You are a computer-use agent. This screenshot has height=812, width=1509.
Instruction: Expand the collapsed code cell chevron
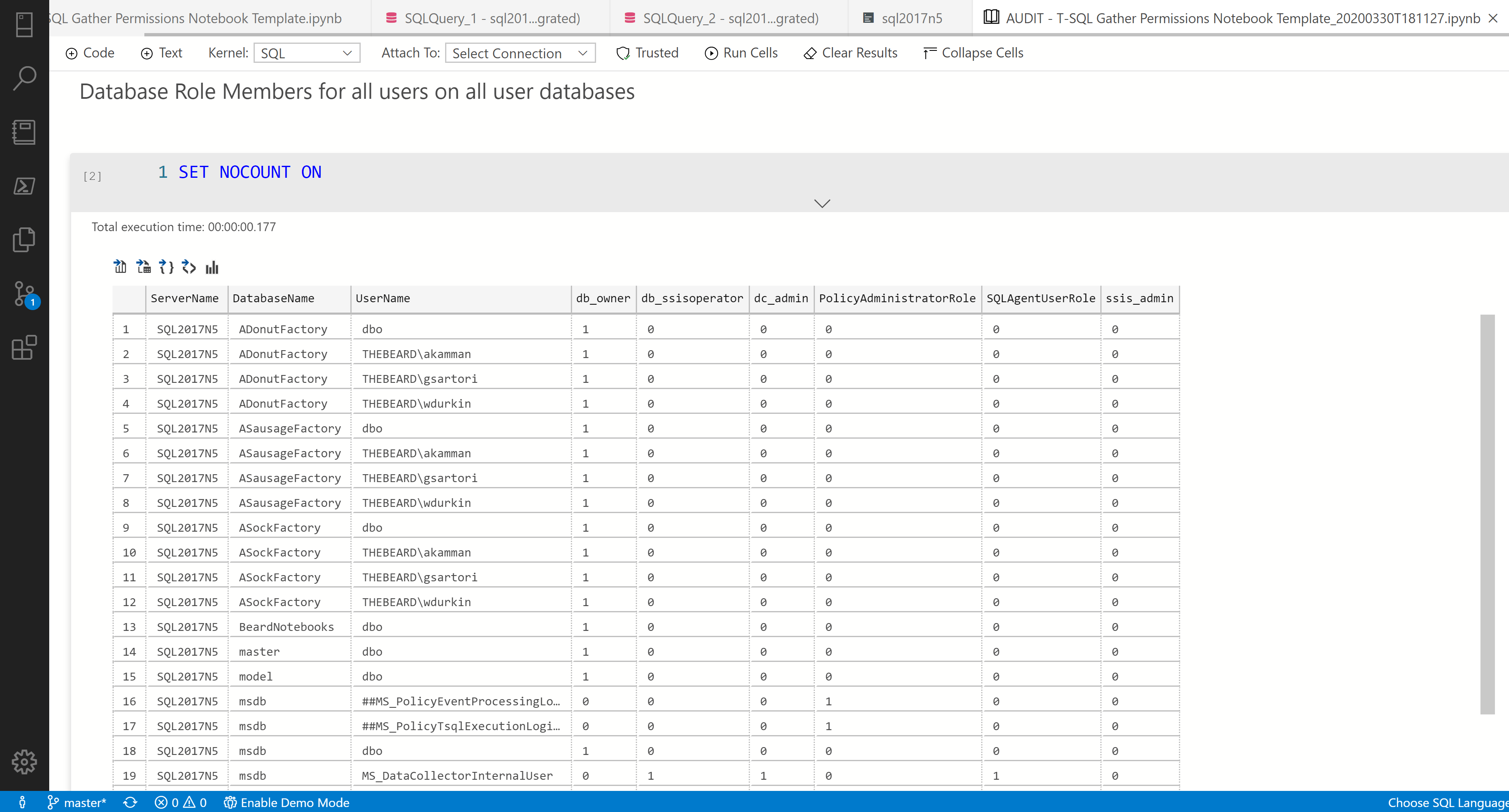click(x=822, y=203)
